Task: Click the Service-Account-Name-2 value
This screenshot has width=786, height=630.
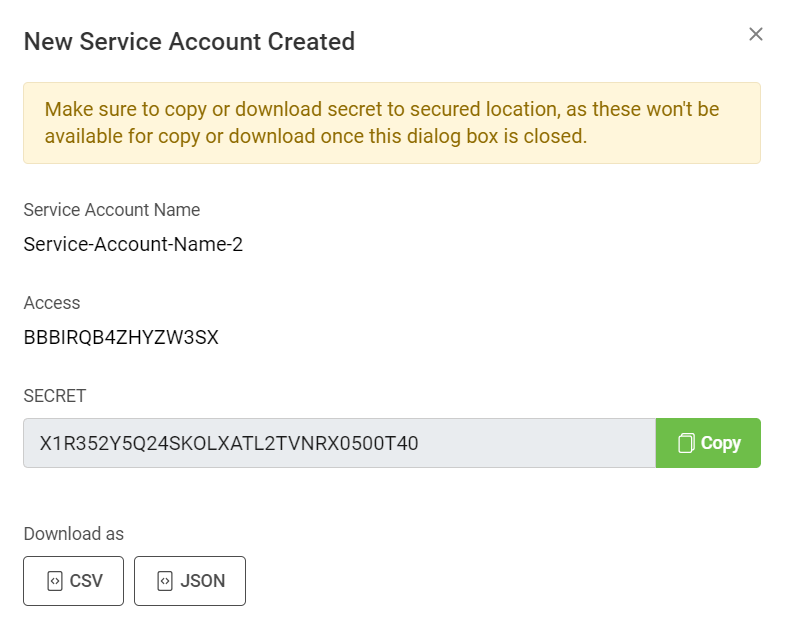Action: [x=133, y=244]
